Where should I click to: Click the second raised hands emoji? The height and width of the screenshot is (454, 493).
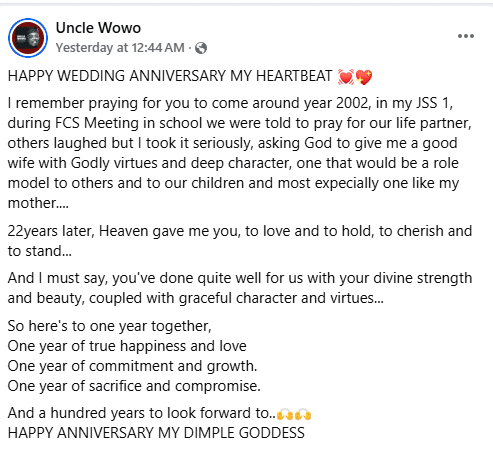coord(303,414)
